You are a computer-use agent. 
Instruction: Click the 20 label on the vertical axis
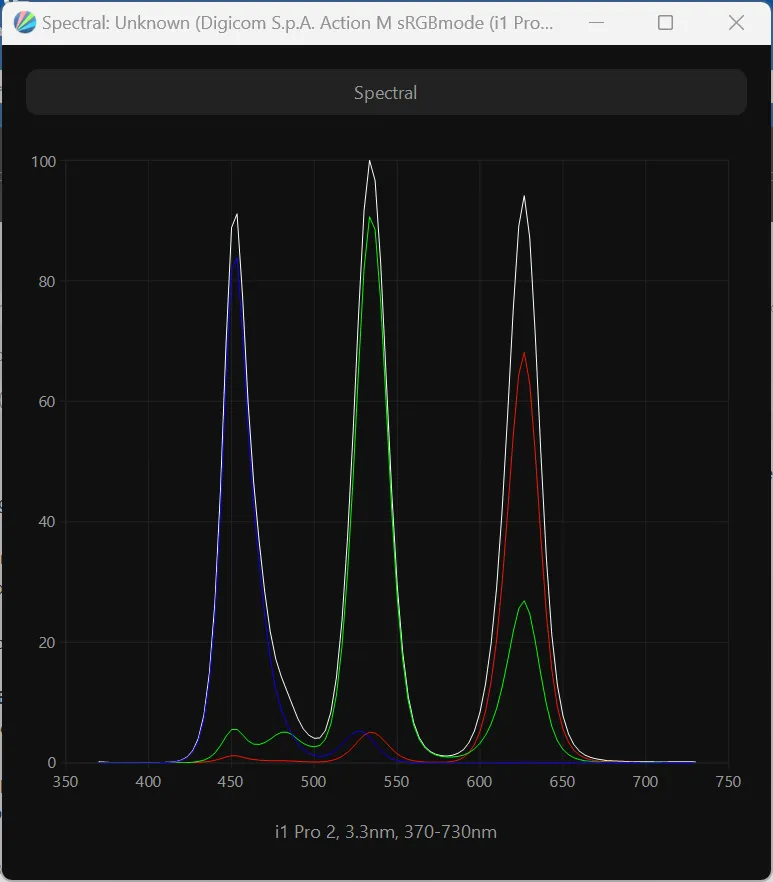click(x=46, y=642)
